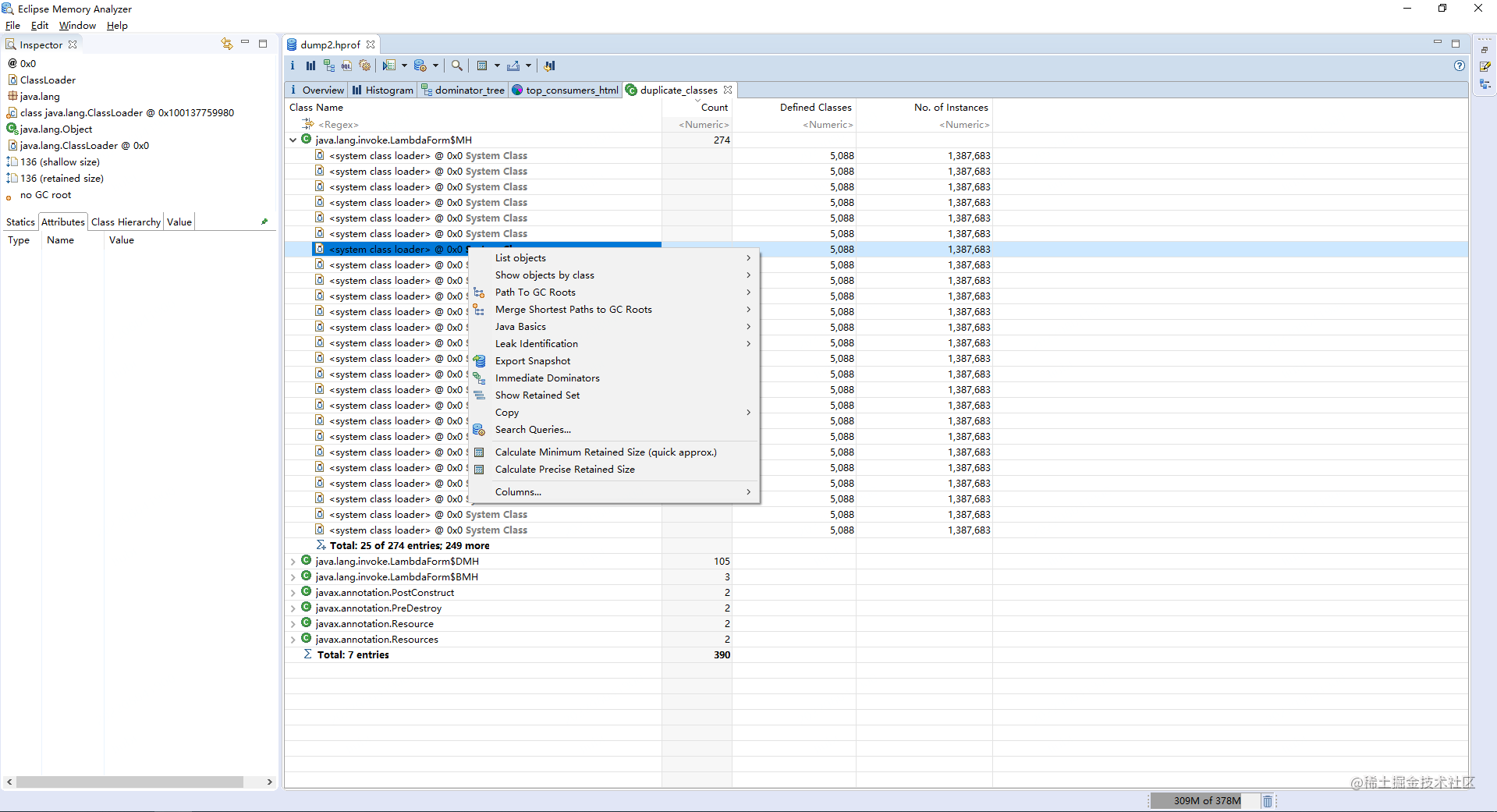Click the export toolbar icon
The image size is (1497, 812).
[513, 66]
